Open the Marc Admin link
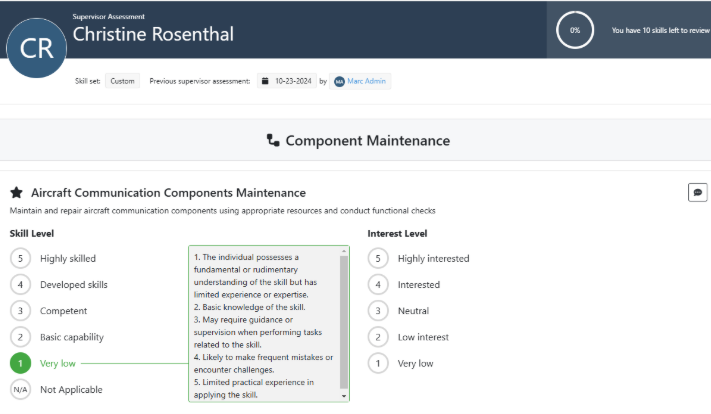Screen dimensions: 711x414 click(367, 81)
